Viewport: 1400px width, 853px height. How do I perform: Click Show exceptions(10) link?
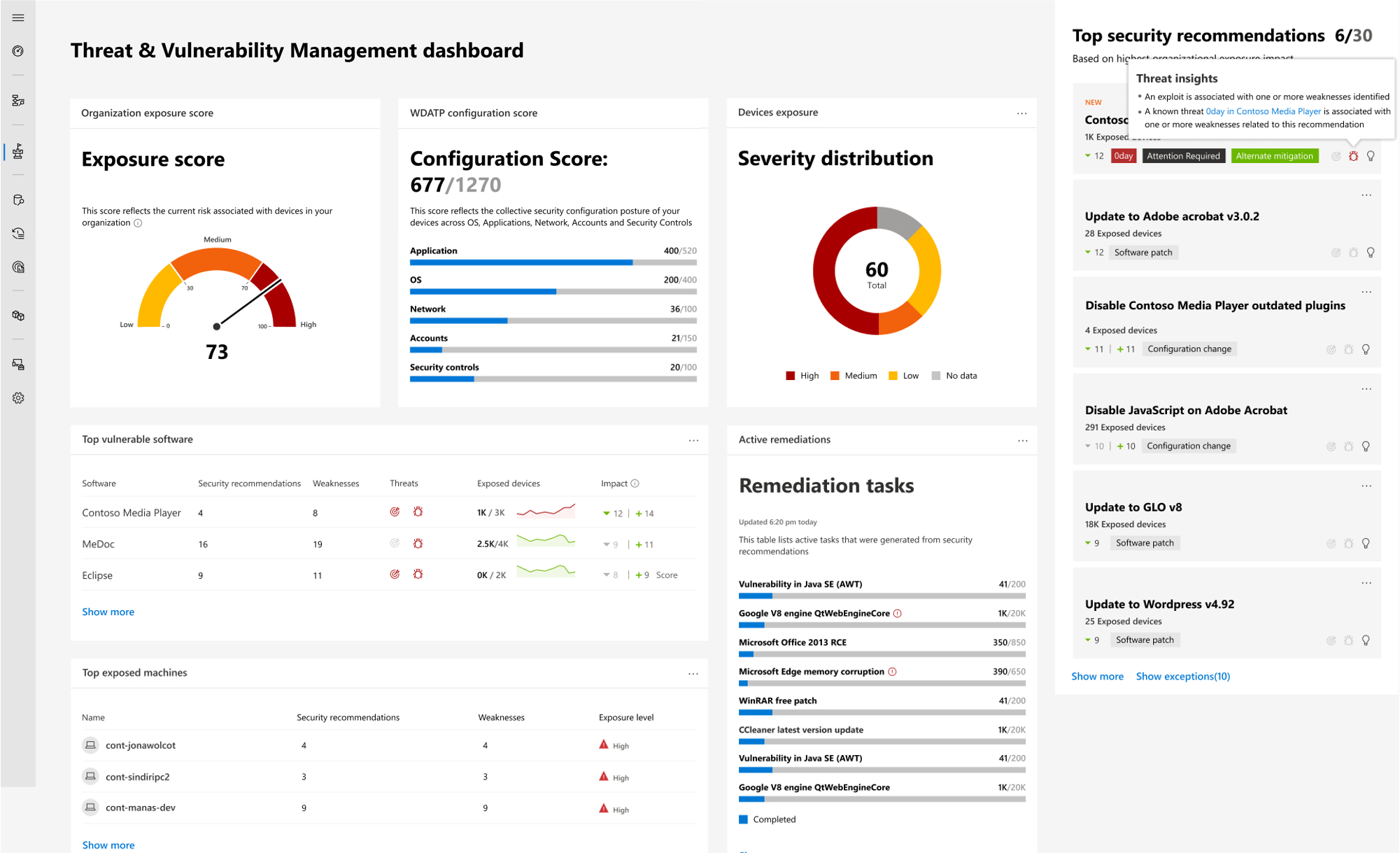[x=1182, y=676]
